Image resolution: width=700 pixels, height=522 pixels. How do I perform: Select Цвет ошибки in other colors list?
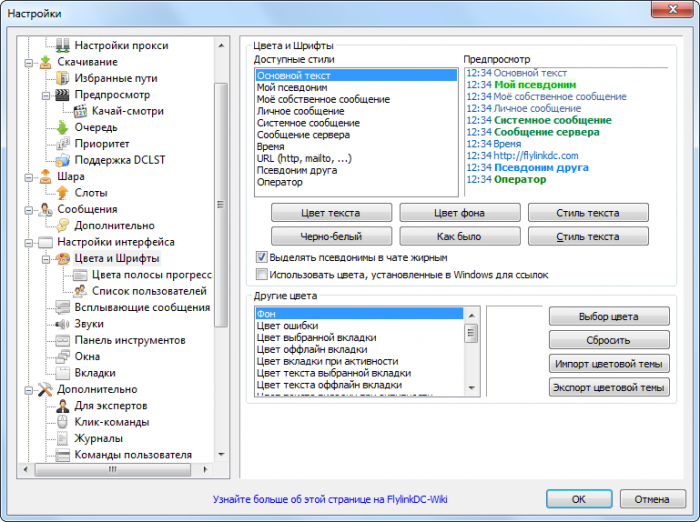click(288, 326)
